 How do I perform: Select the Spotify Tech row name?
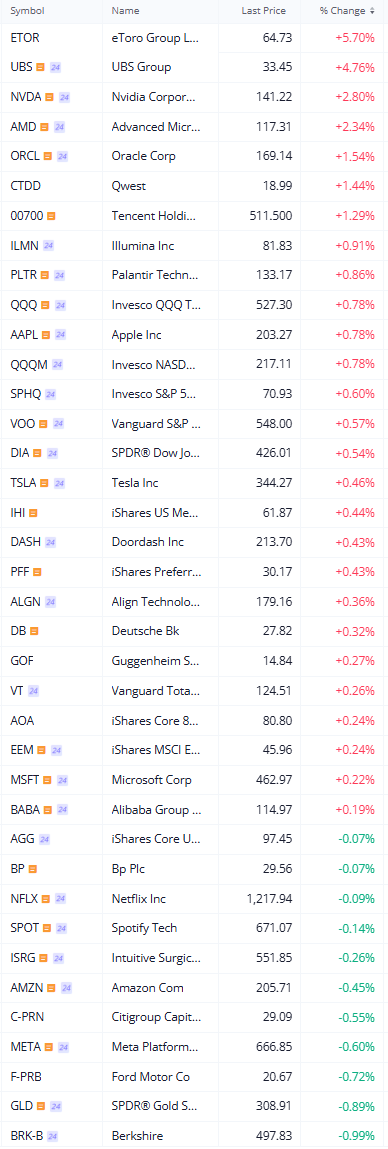click(x=142, y=928)
